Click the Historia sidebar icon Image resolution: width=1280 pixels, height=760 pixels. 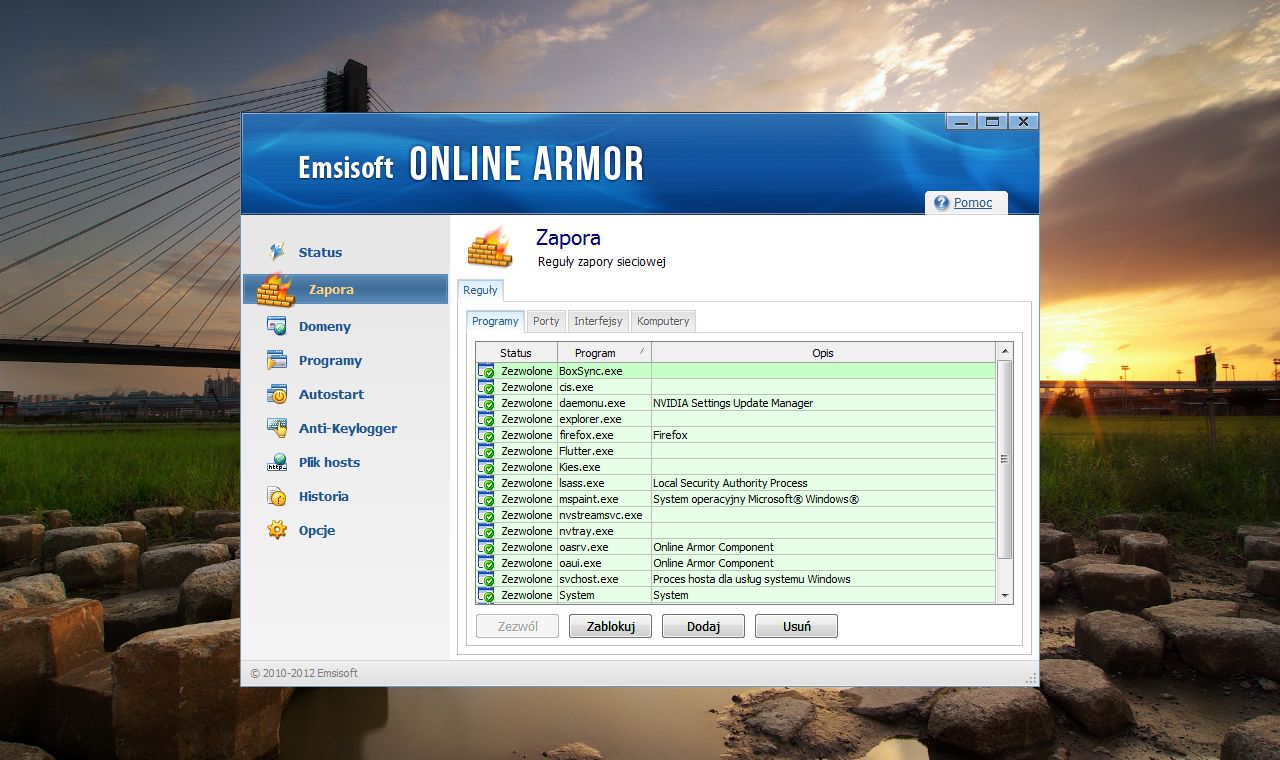click(277, 496)
